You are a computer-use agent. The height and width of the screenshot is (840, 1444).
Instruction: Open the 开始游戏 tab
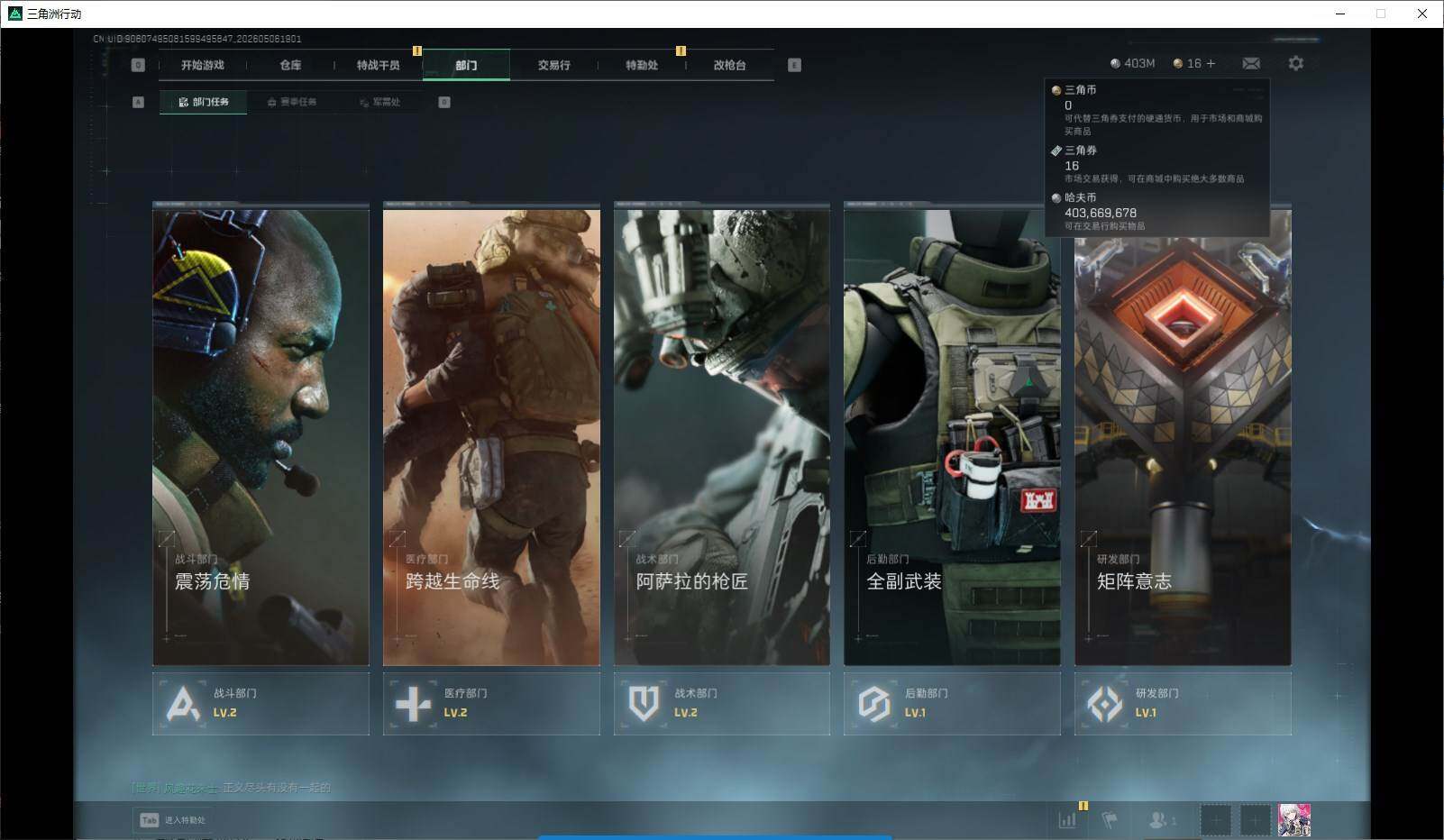(202, 65)
